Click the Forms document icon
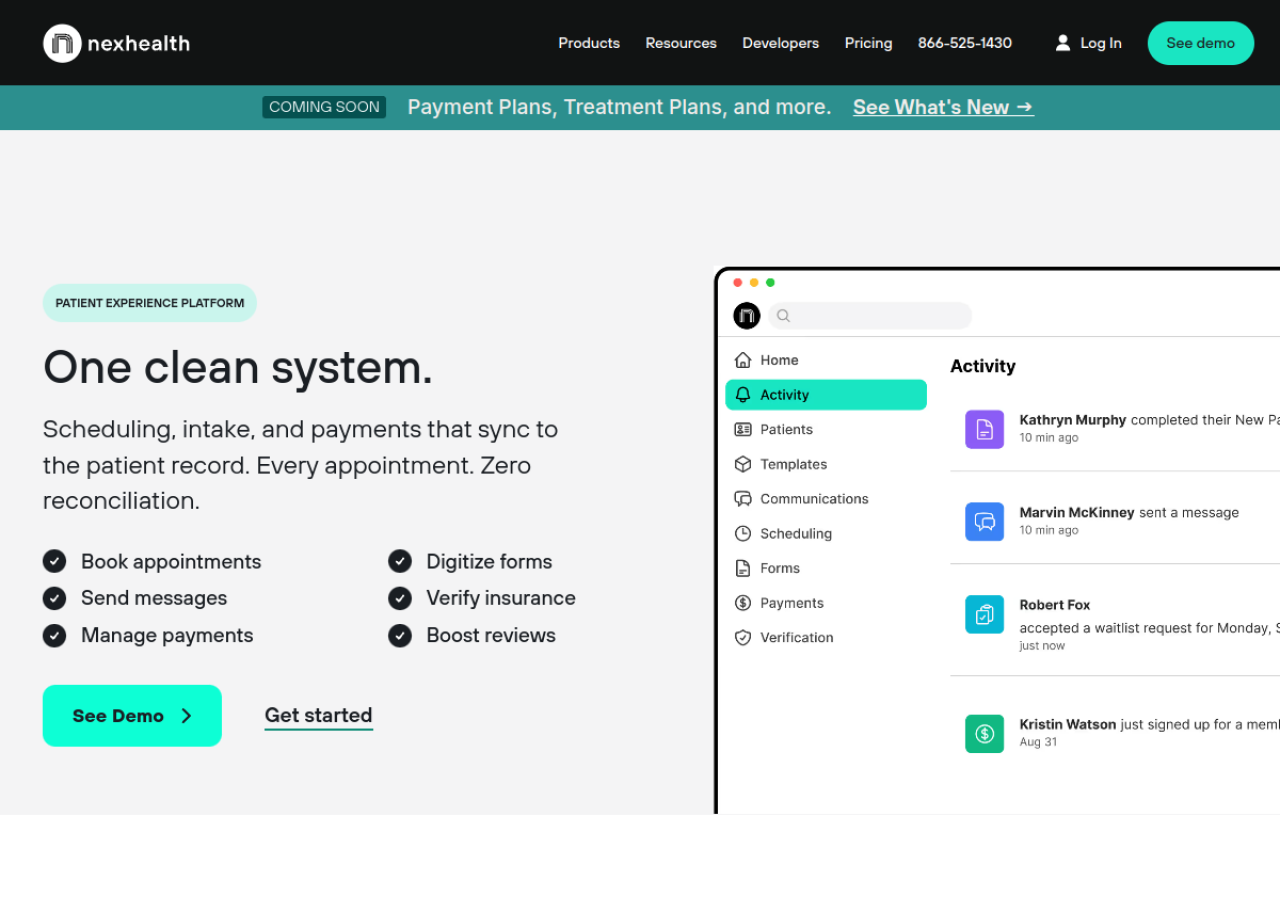The height and width of the screenshot is (906, 1280). click(x=743, y=568)
